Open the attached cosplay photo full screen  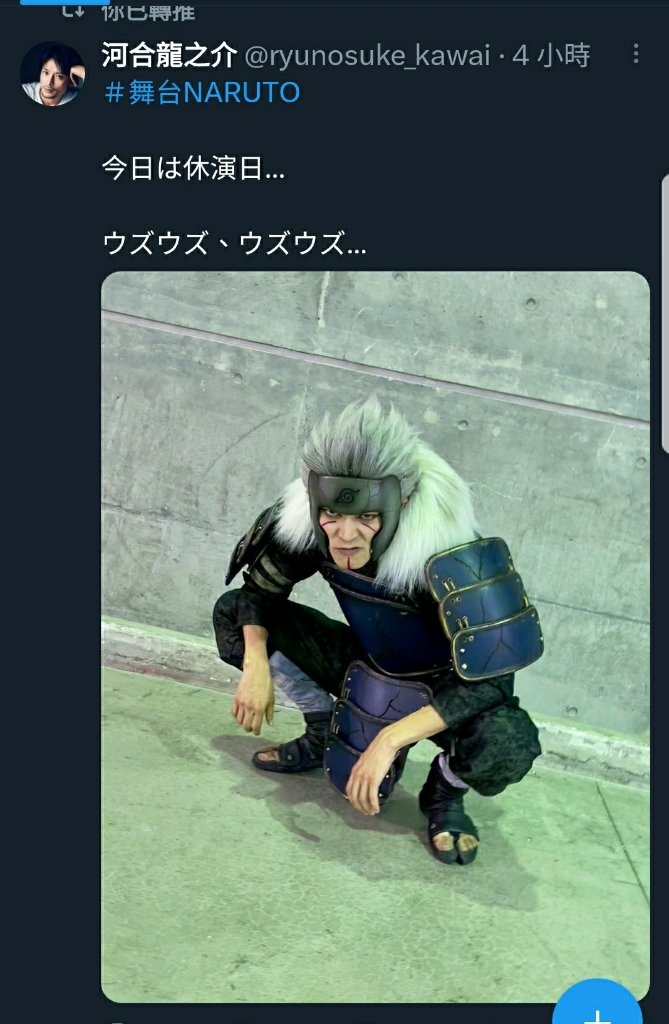[375, 637]
